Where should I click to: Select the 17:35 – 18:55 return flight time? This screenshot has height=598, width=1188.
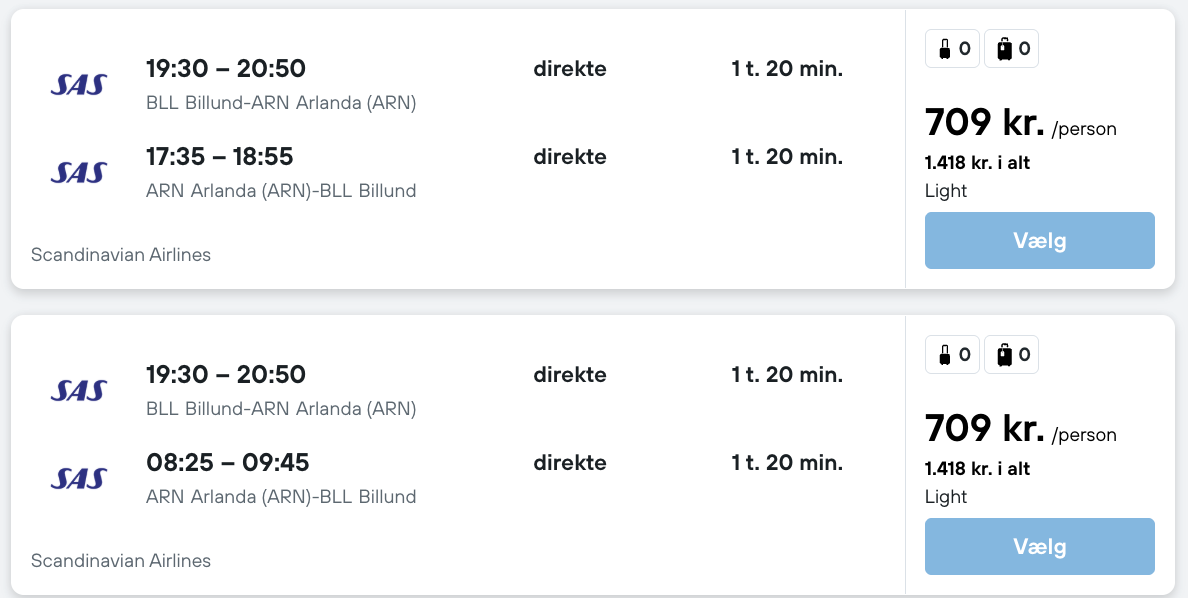click(x=220, y=157)
